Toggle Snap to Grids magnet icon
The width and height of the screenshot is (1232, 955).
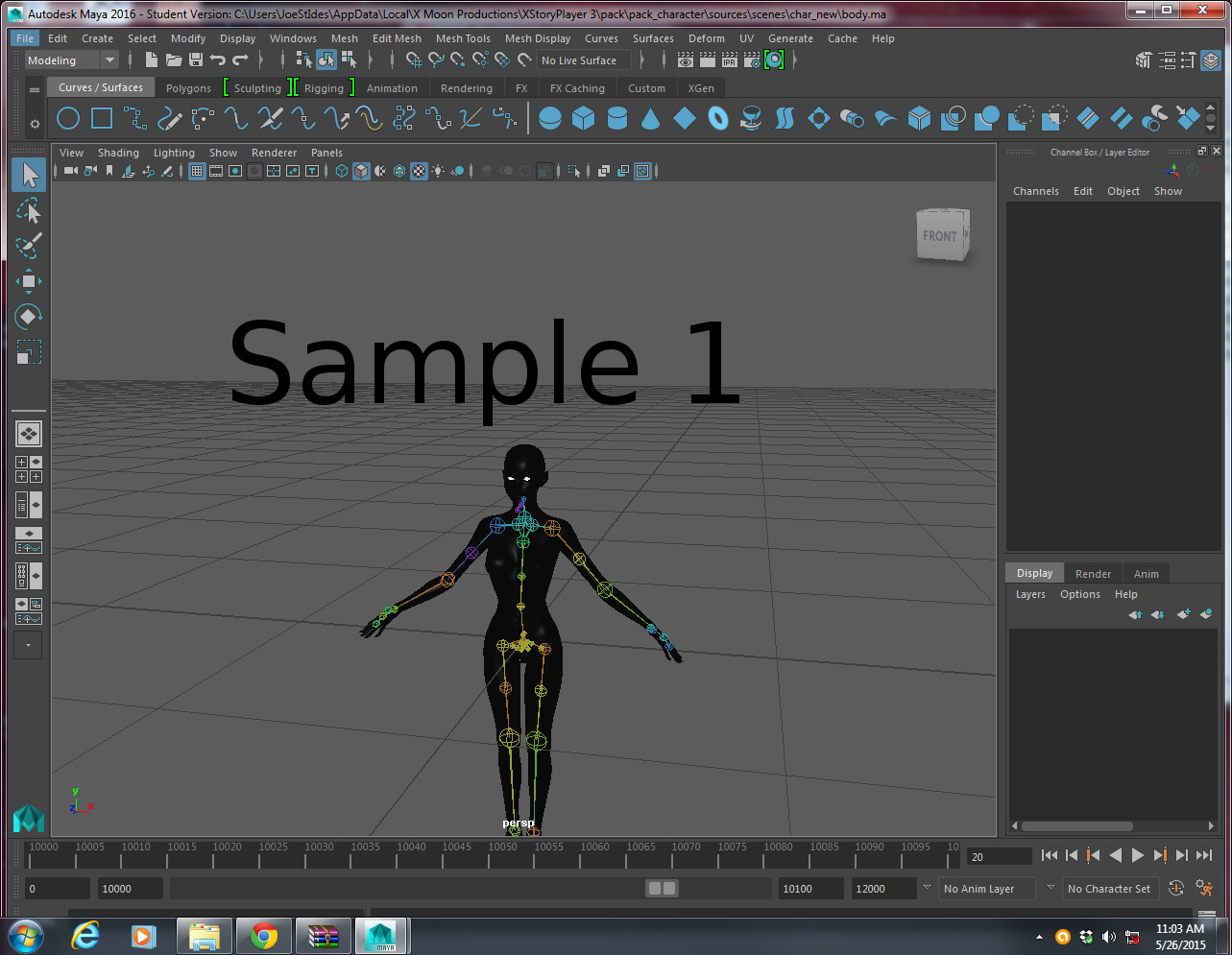(414, 60)
